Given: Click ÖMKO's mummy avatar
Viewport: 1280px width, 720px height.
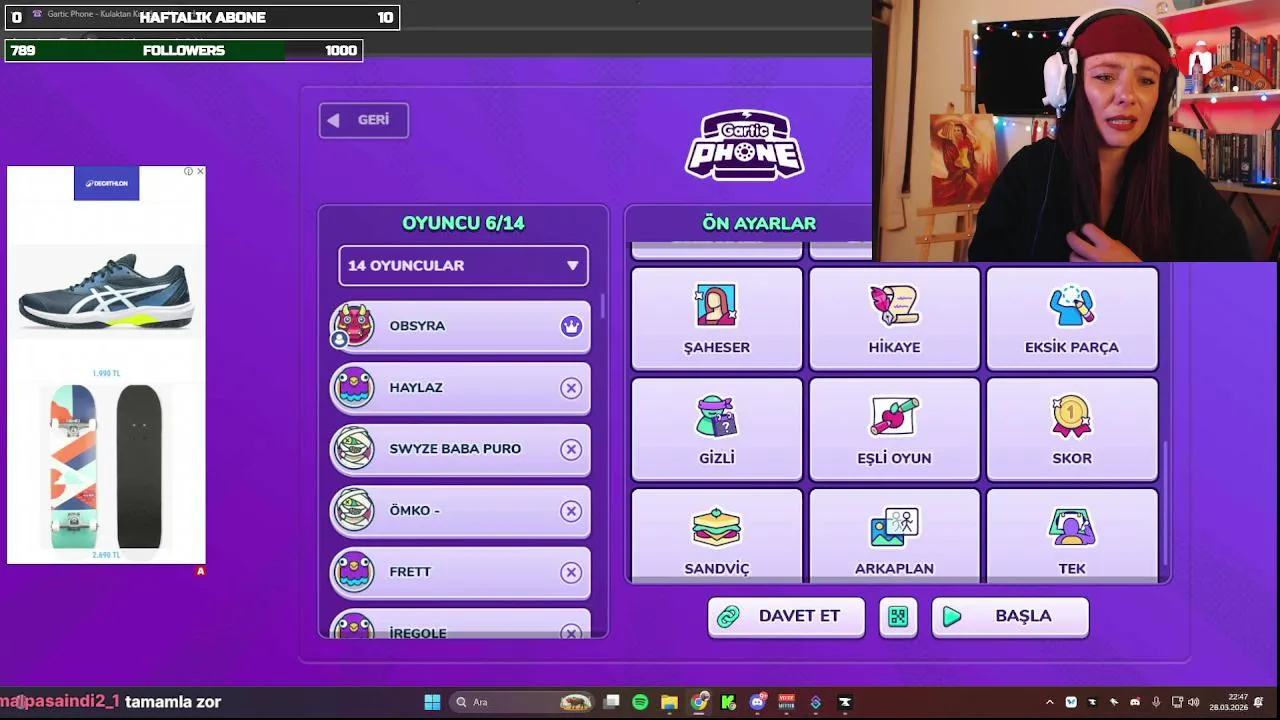Looking at the screenshot, I should (x=353, y=511).
